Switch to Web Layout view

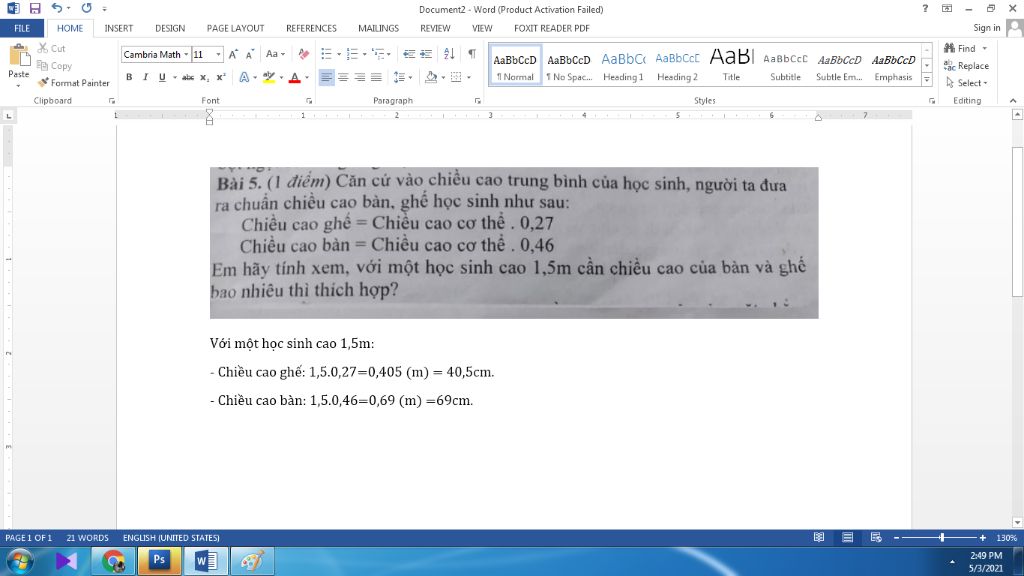(876, 537)
